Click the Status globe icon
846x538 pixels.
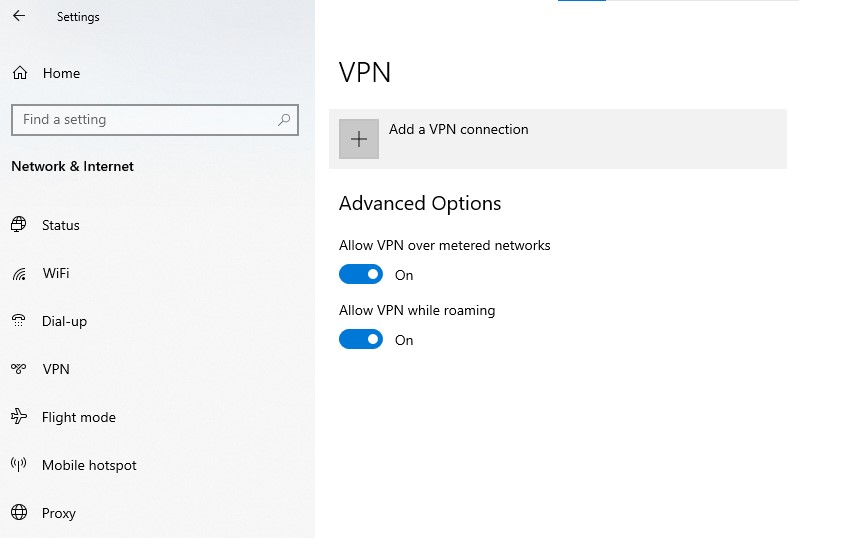point(19,224)
